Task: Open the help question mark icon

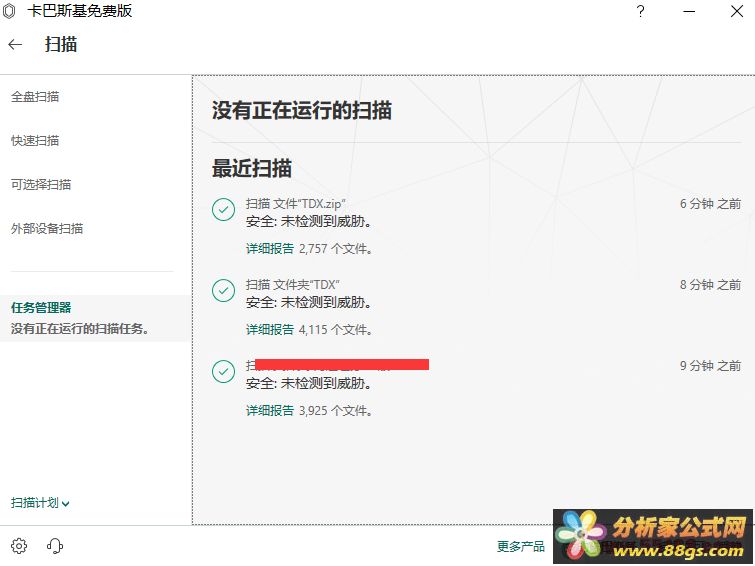Action: point(640,11)
